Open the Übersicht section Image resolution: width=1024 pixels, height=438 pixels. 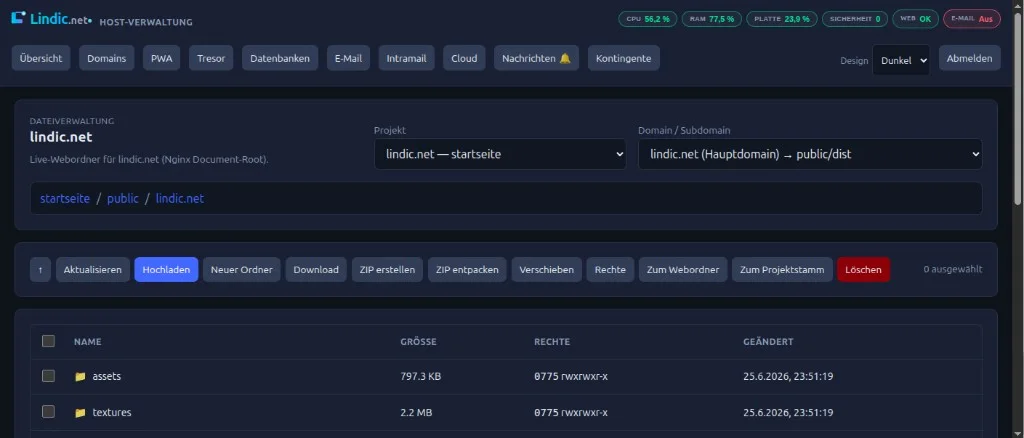[40, 58]
